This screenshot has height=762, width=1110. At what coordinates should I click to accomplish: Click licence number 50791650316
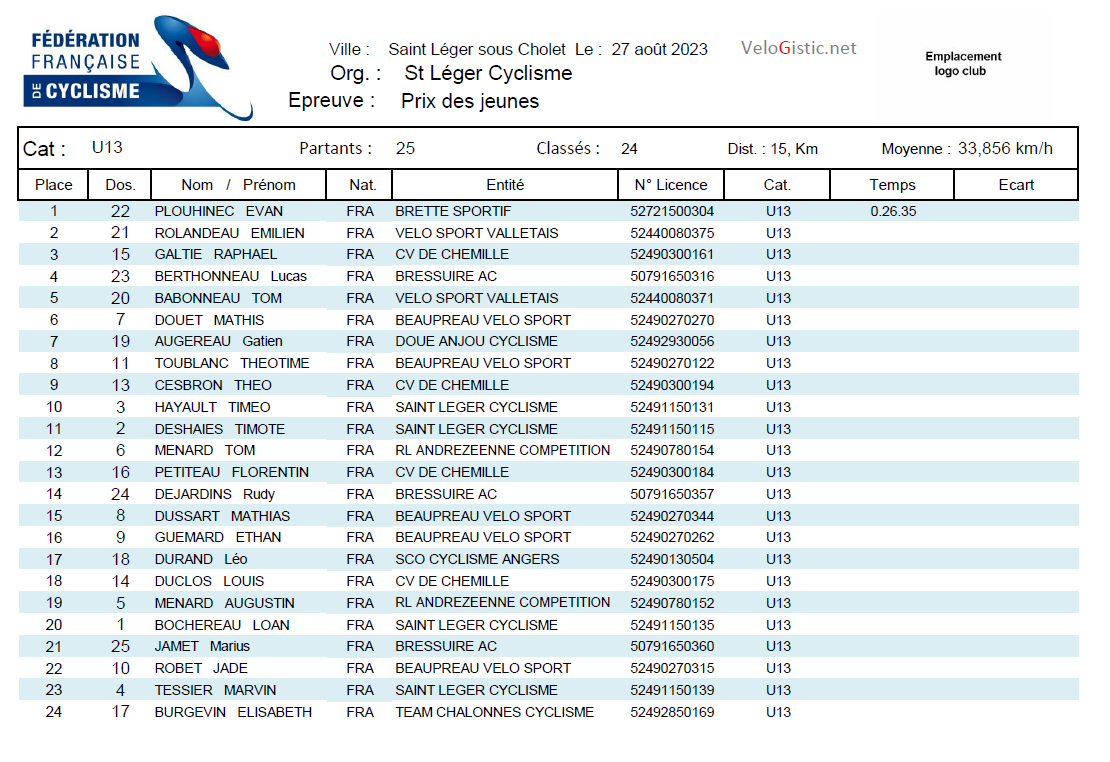(672, 276)
